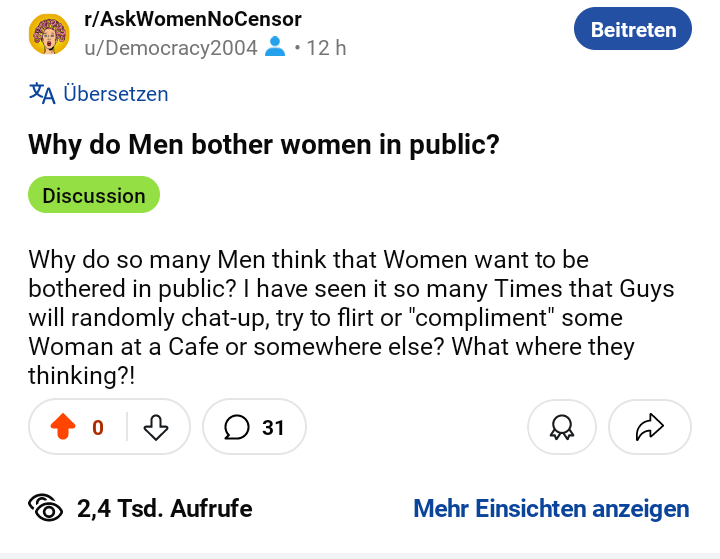This screenshot has height=559, width=720.
Task: Click the post body text paragraph
Action: coord(350,317)
